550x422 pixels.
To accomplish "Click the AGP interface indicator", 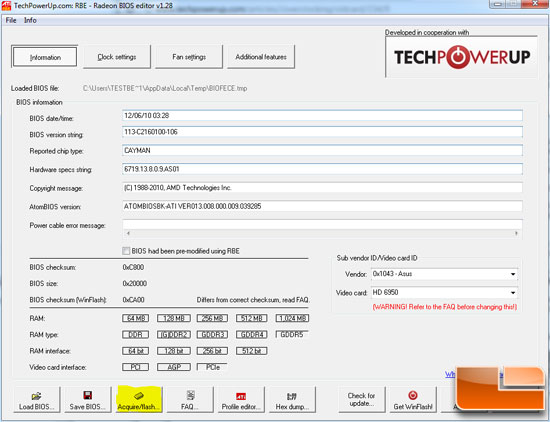I will (x=174, y=367).
